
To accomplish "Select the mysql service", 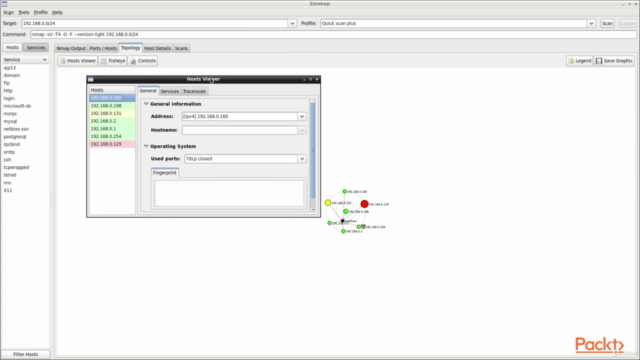I will 10,121.
